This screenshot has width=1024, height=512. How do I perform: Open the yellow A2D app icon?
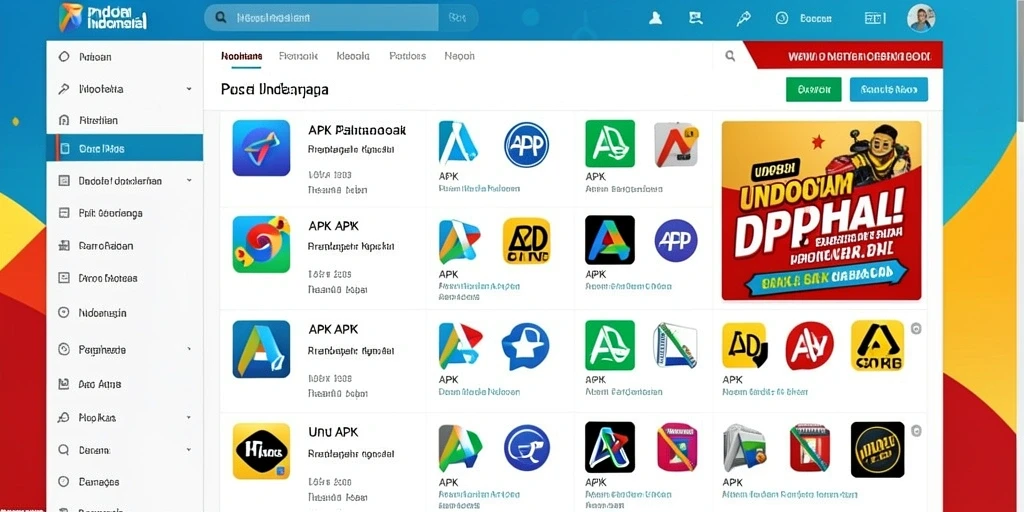pos(526,241)
